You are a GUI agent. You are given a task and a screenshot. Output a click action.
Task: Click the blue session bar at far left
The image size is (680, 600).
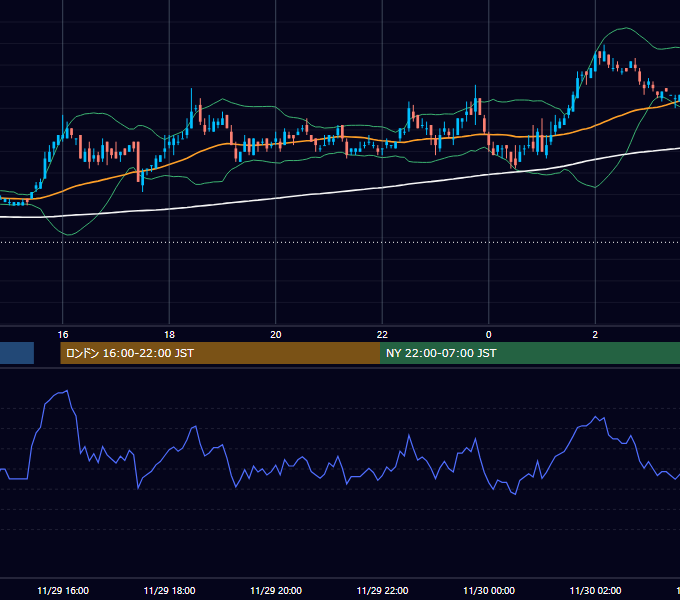[17, 353]
